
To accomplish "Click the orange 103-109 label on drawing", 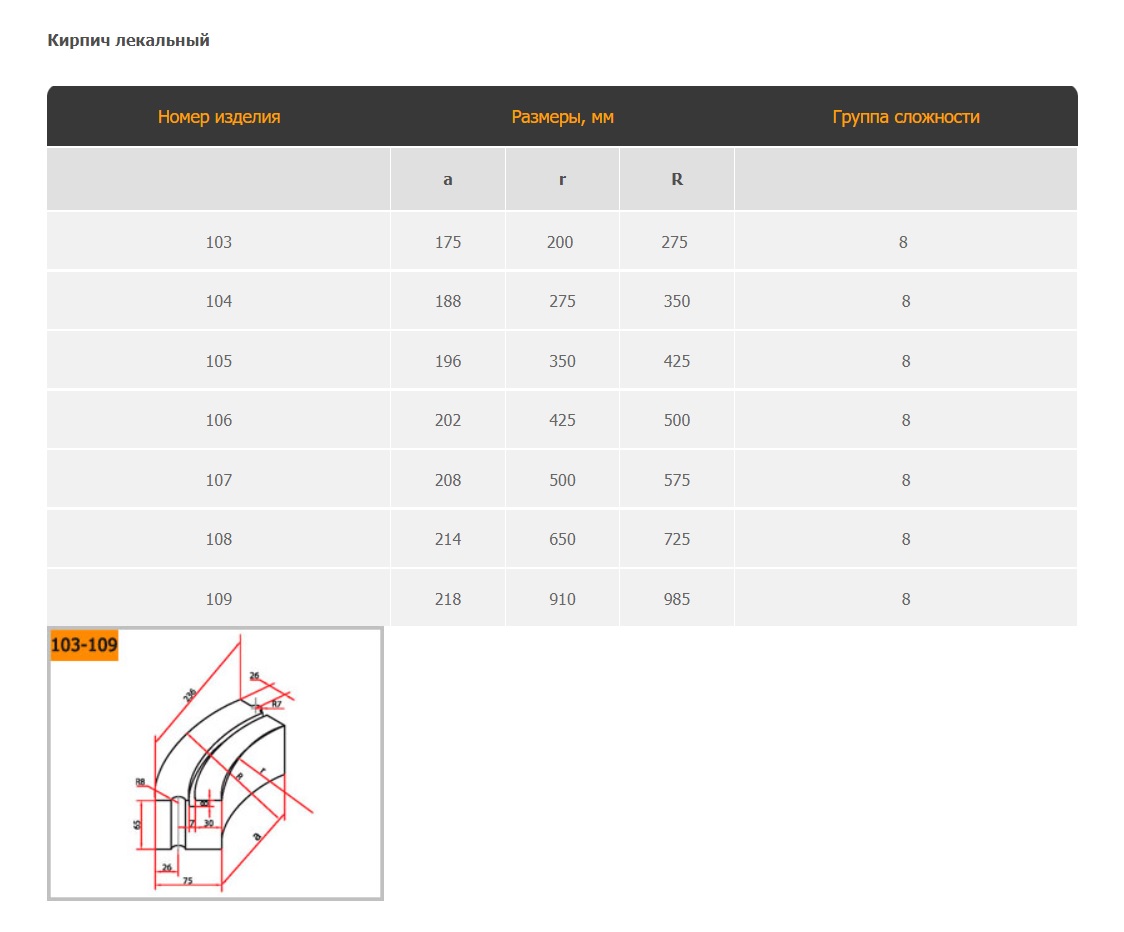I will click(84, 646).
